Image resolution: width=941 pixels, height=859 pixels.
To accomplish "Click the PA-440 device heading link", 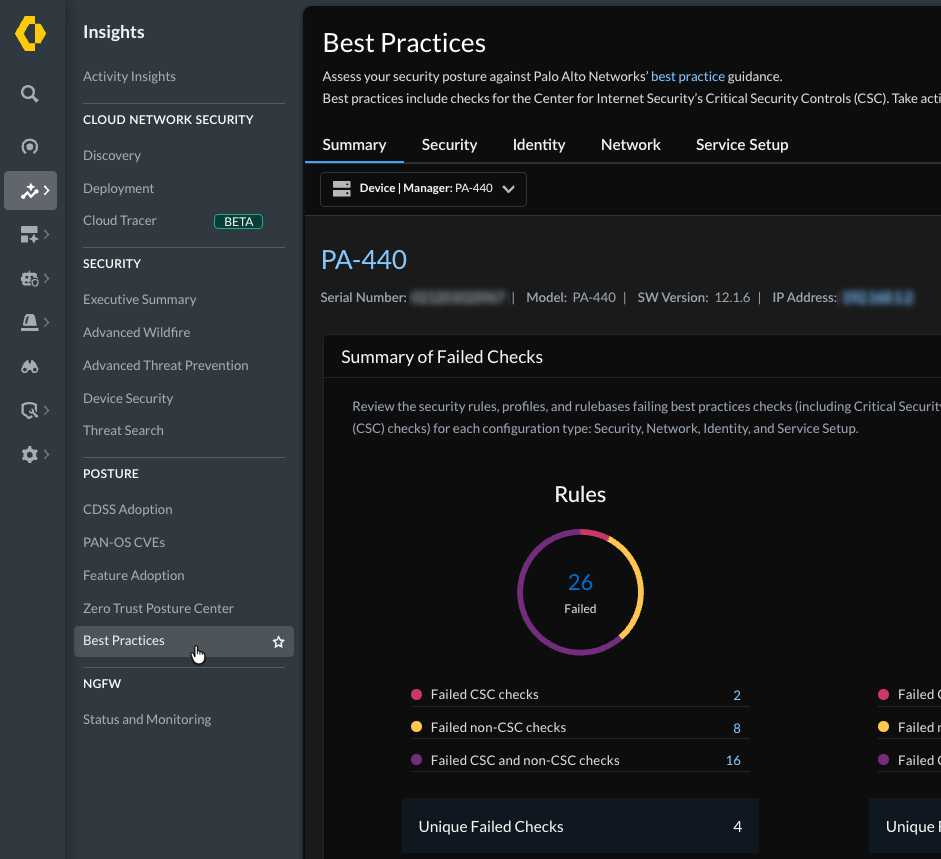I will click(364, 260).
